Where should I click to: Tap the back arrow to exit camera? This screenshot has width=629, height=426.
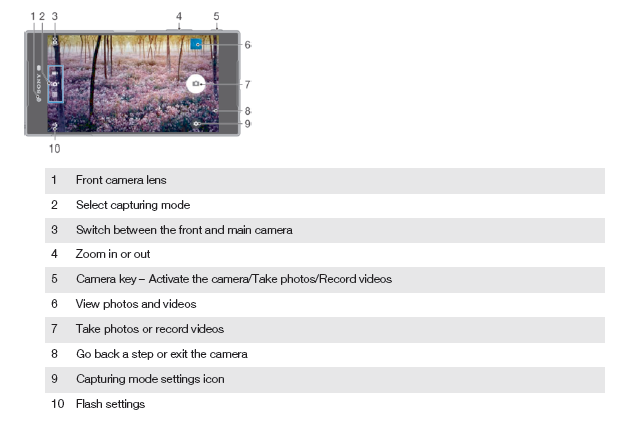pyautogui.click(x=216, y=110)
